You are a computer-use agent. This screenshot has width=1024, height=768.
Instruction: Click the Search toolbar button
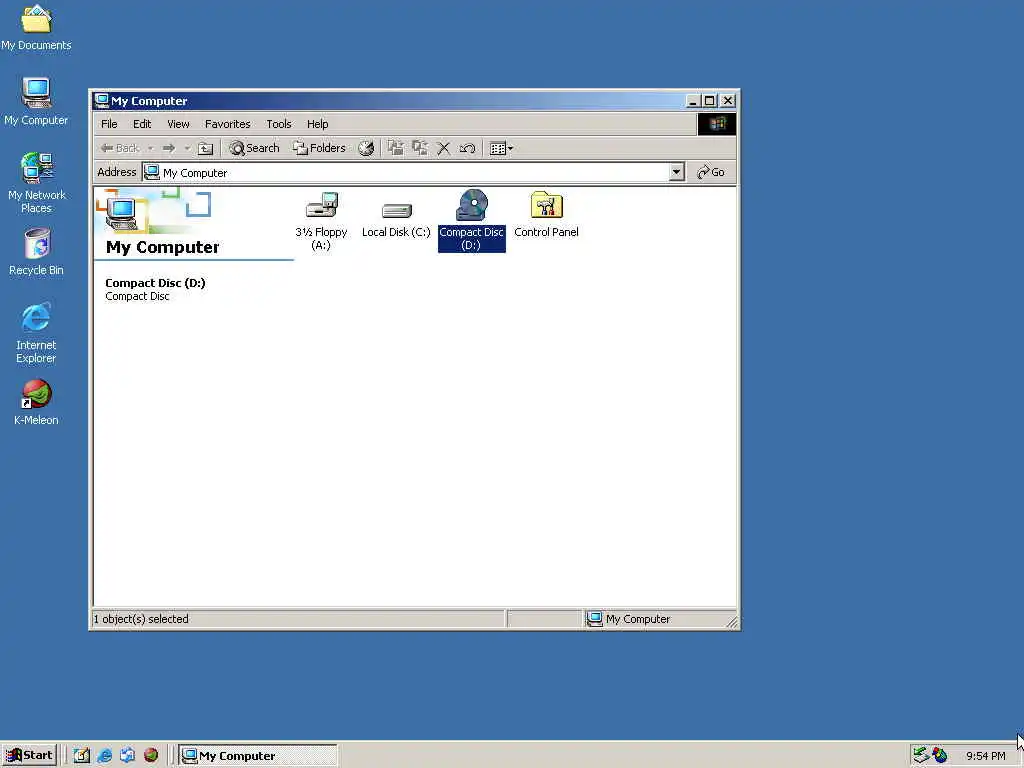point(254,148)
